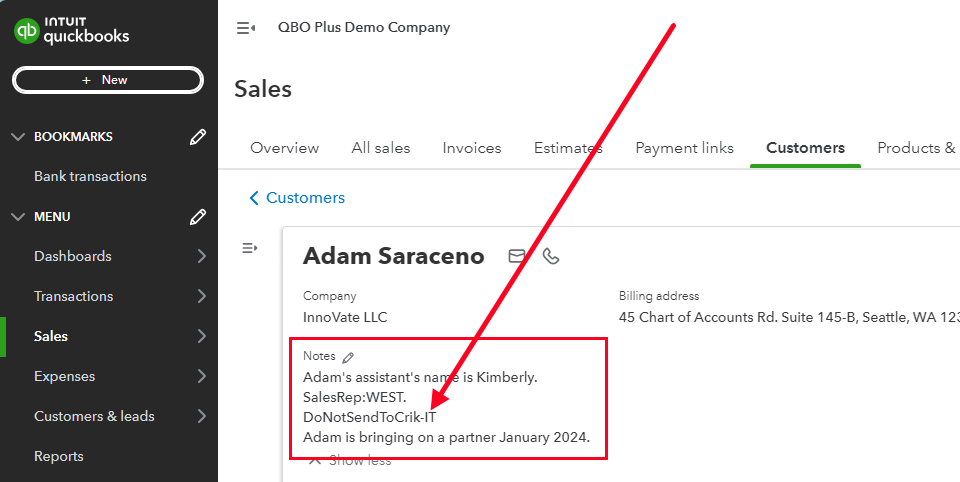Open Bank transactions bookmark

click(90, 176)
